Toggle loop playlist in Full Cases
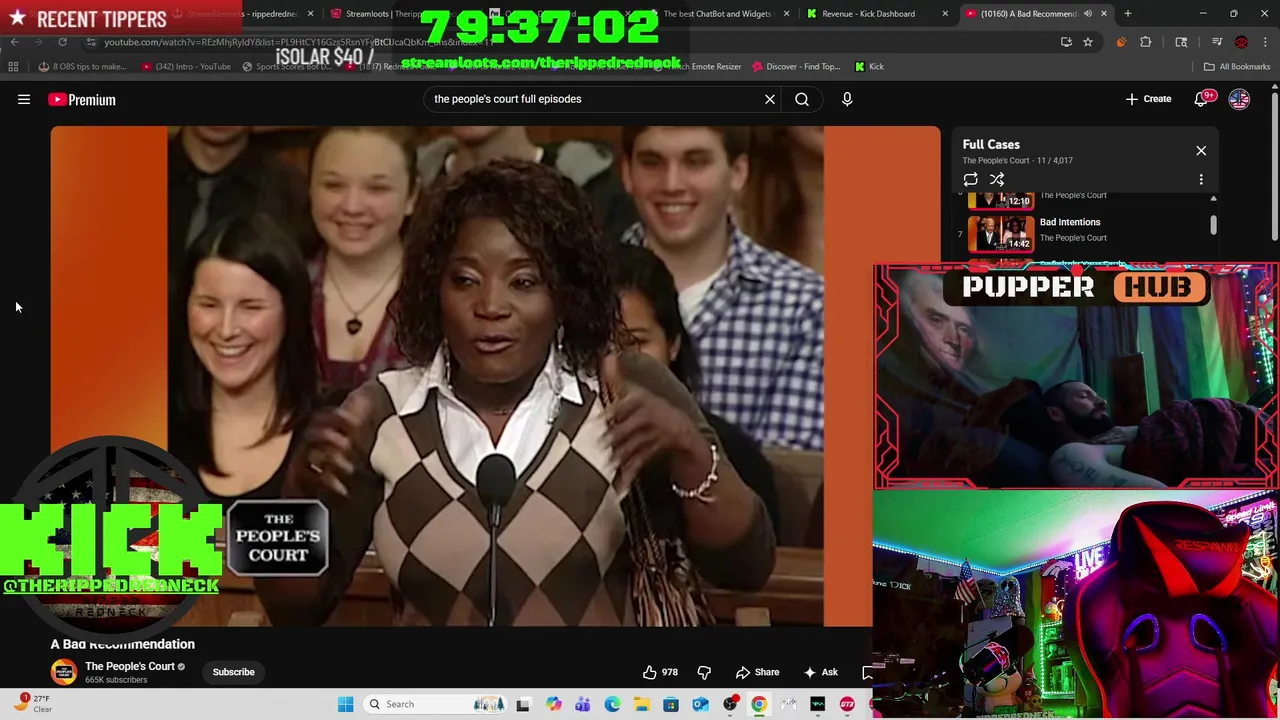 pyautogui.click(x=970, y=179)
